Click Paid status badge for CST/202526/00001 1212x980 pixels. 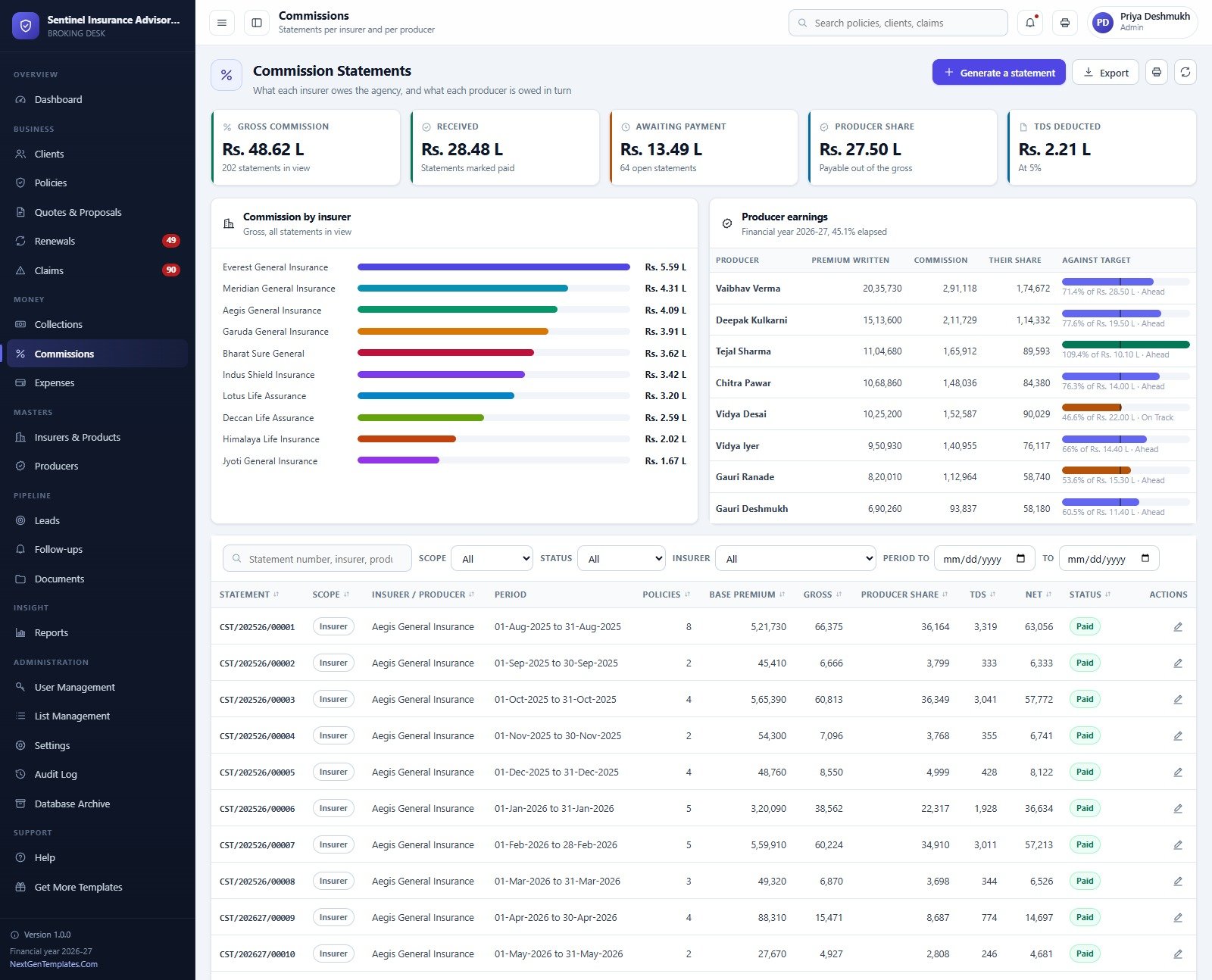click(x=1085, y=627)
